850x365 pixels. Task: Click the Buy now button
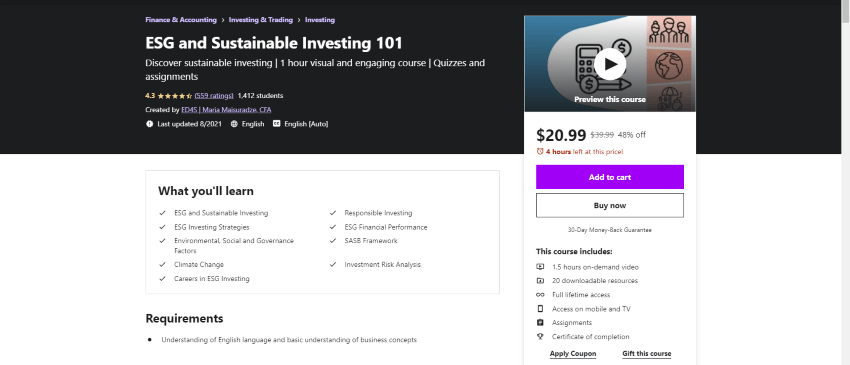tap(610, 206)
